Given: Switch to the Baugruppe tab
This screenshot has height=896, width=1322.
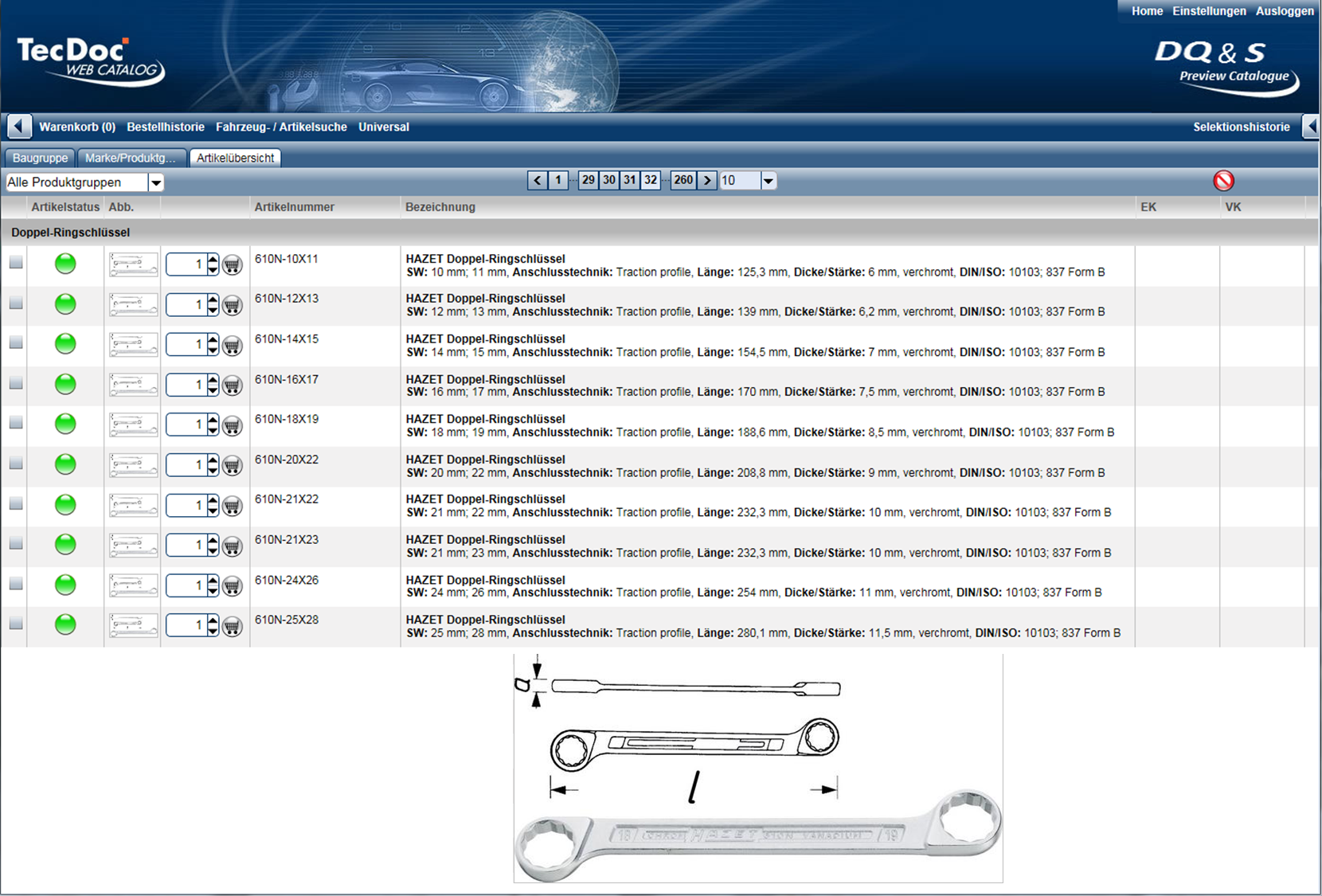Looking at the screenshot, I should pyautogui.click(x=41, y=158).
